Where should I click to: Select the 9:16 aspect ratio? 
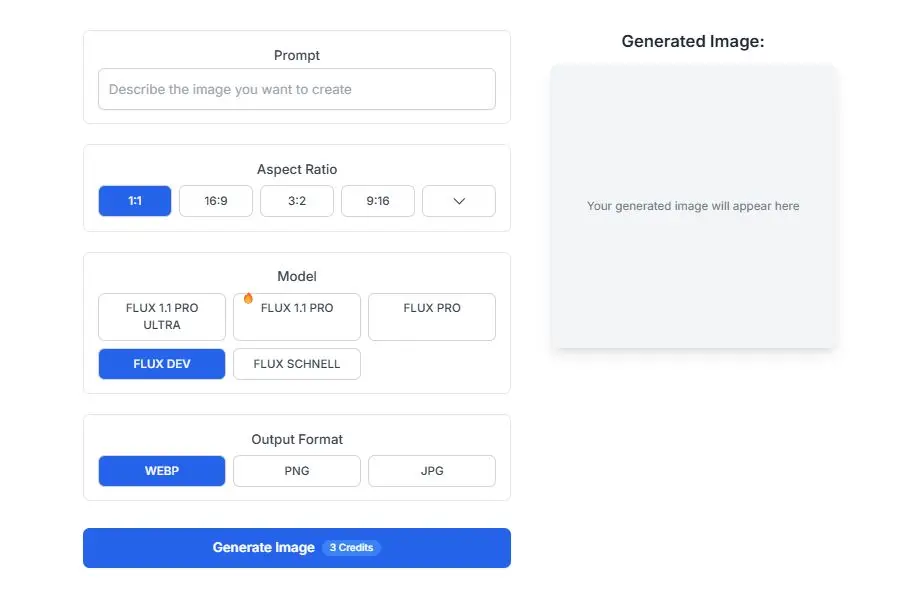tap(377, 200)
